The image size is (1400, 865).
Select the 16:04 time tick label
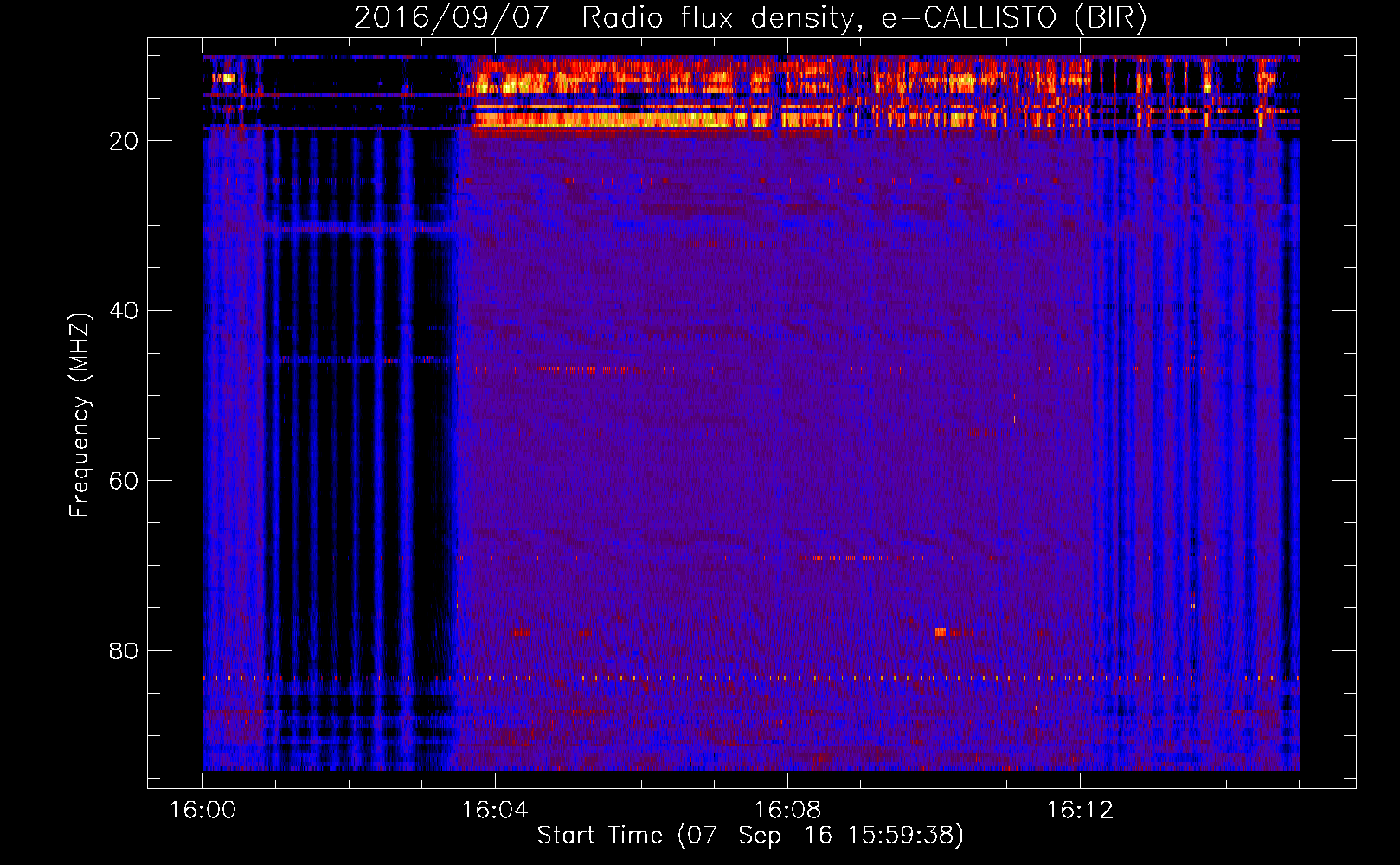pyautogui.click(x=494, y=811)
